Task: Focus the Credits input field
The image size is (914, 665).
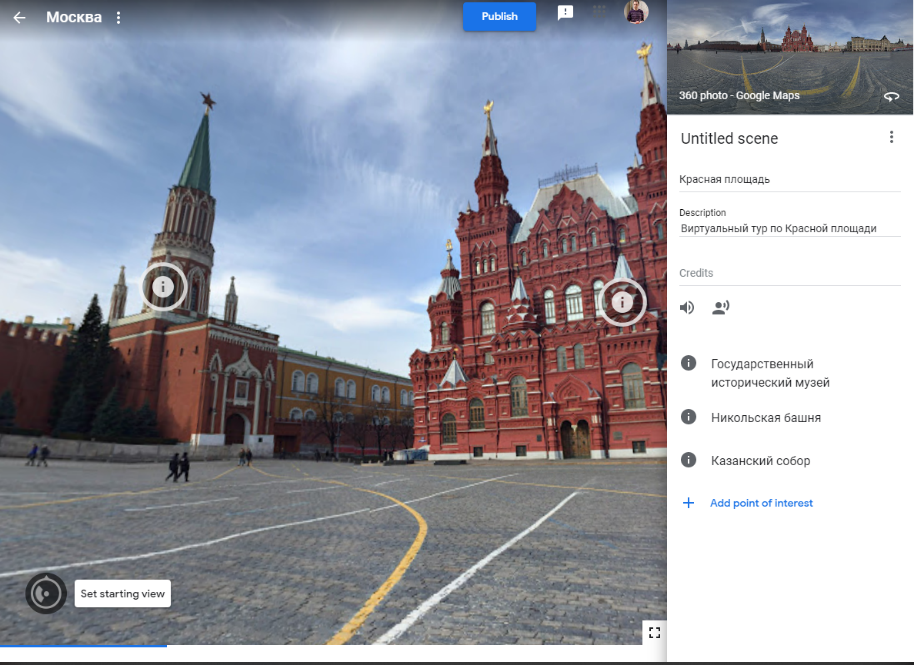Action: pyautogui.click(x=789, y=273)
